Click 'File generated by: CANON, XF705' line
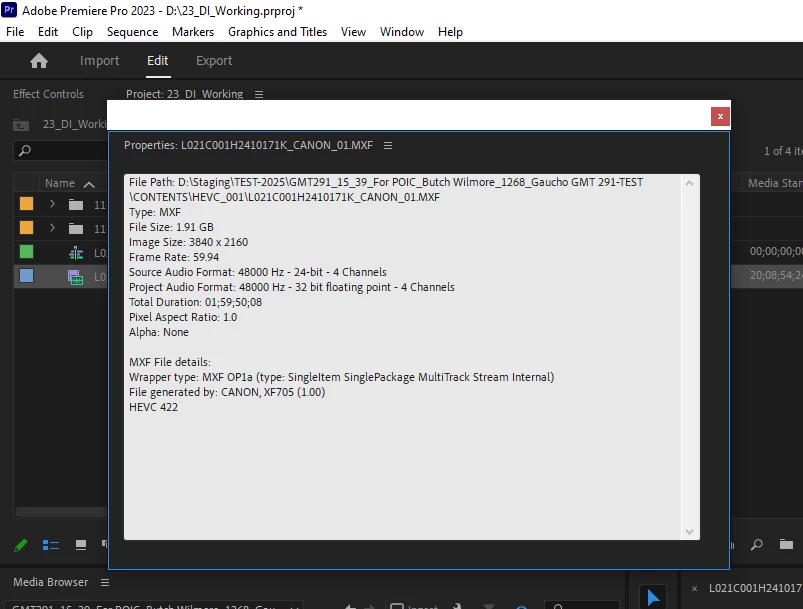The height and width of the screenshot is (609, 803). coord(227,392)
